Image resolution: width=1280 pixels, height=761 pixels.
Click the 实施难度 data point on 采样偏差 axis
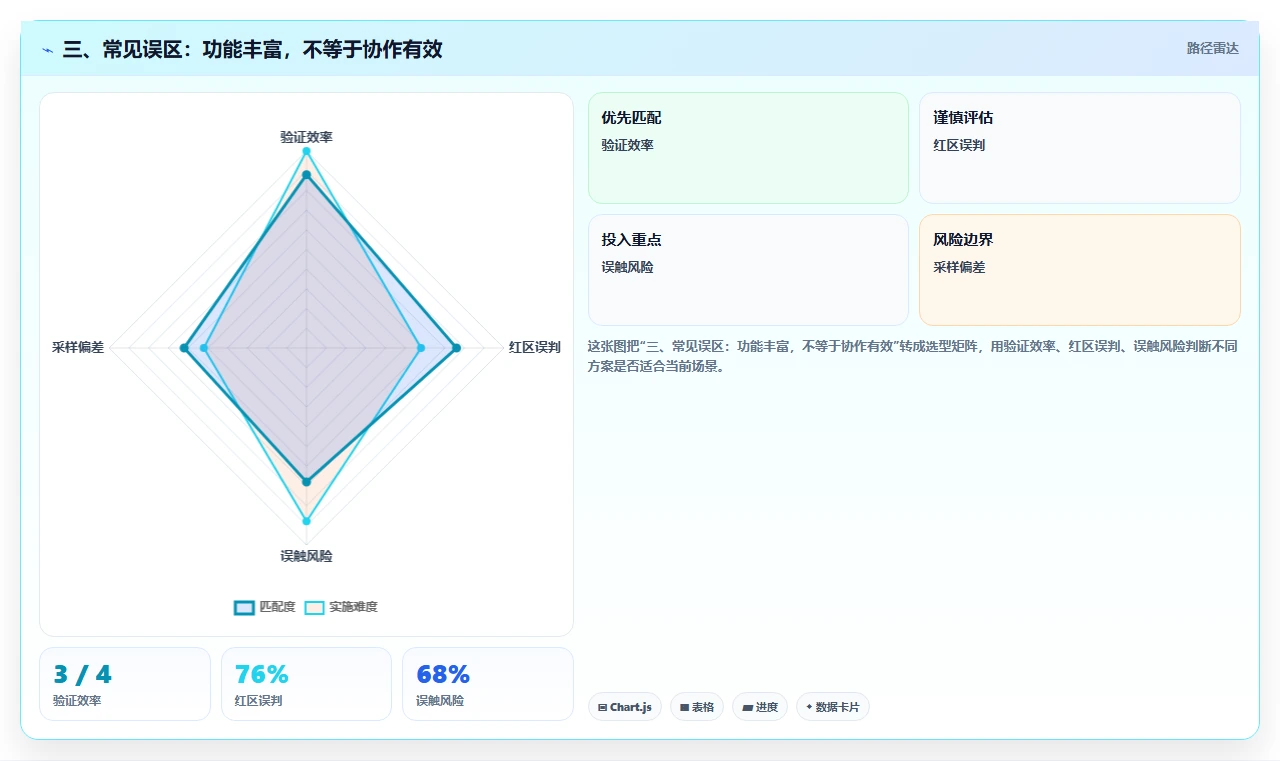(x=204, y=348)
